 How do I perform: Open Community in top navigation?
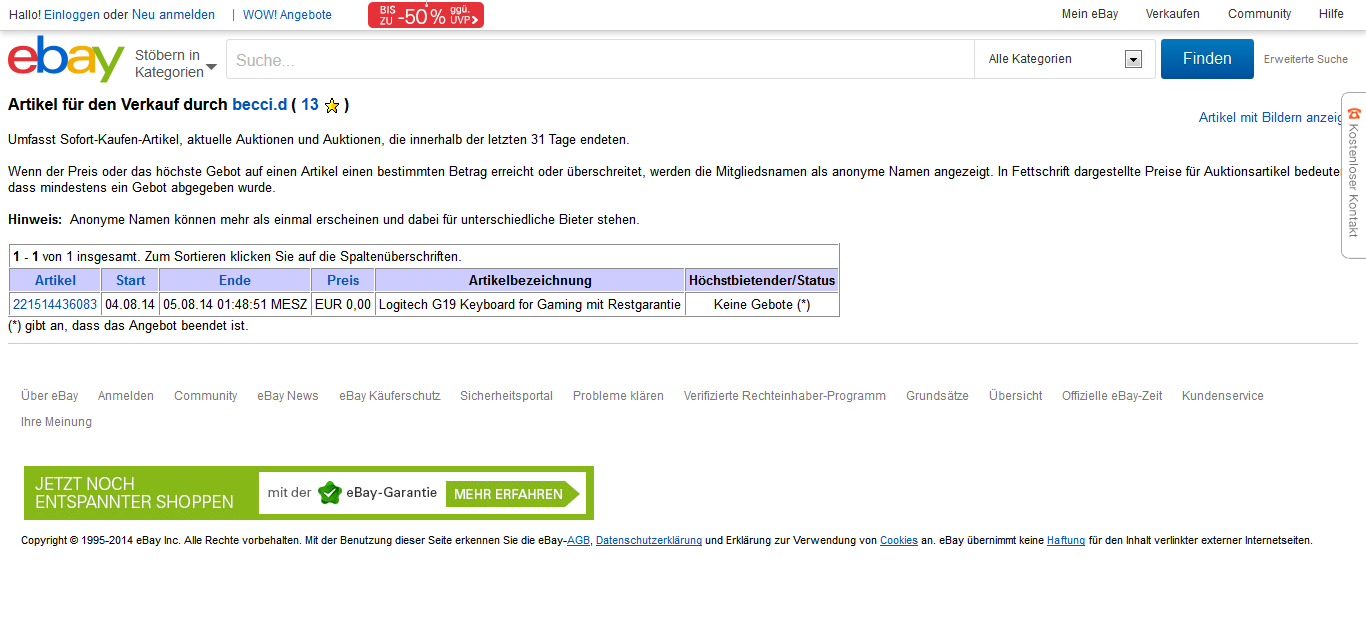1260,14
